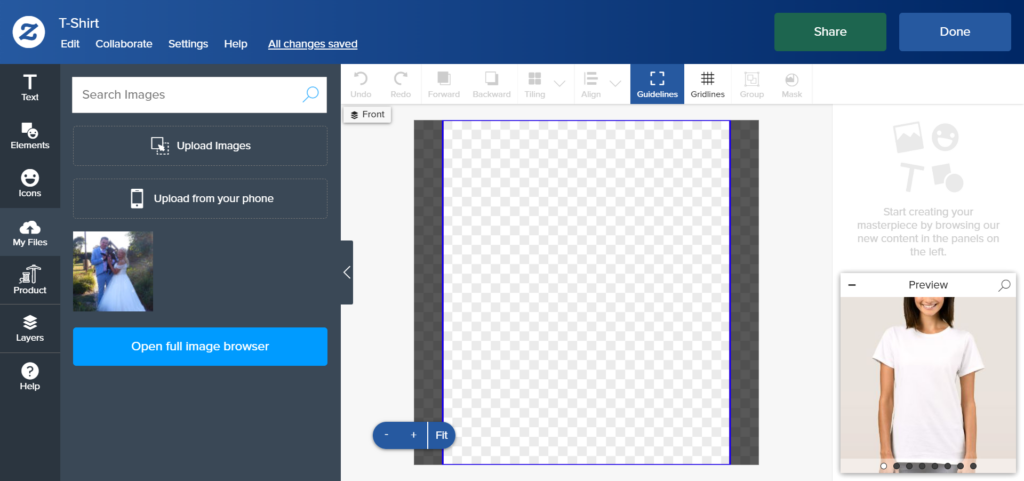This screenshot has height=481, width=1024.
Task: Zoom the preview with magnifier icon
Action: click(x=1004, y=285)
